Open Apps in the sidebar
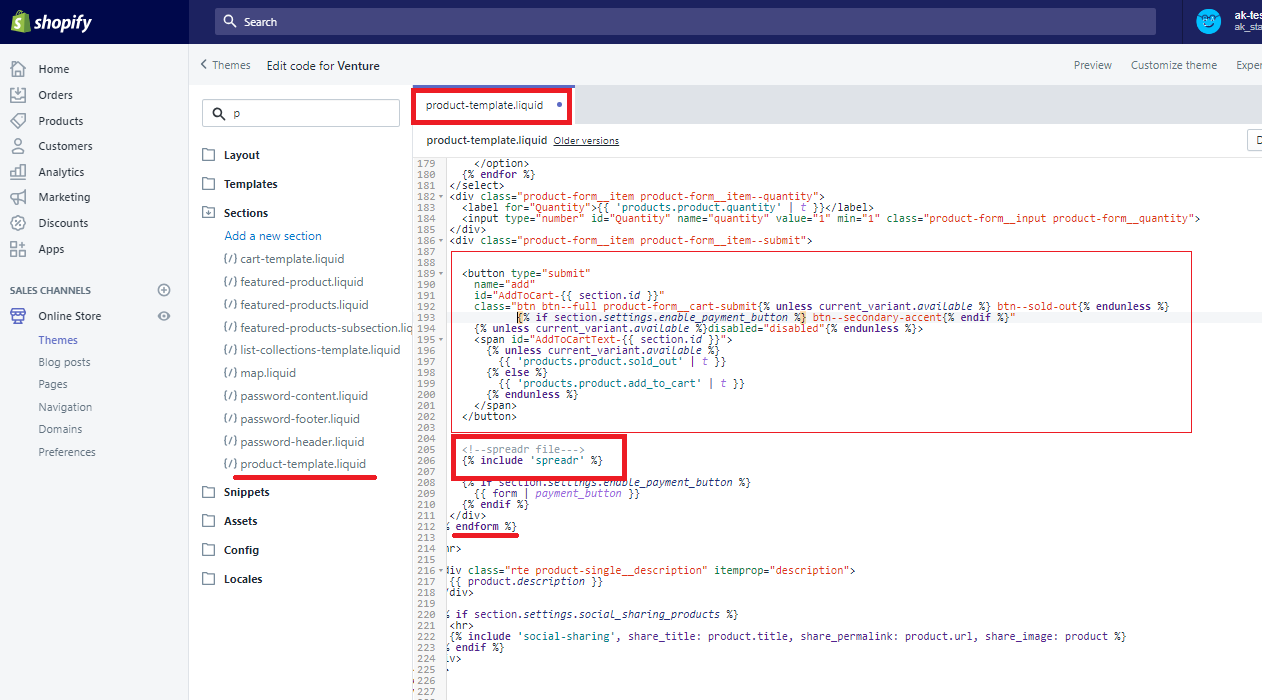 click(51, 249)
